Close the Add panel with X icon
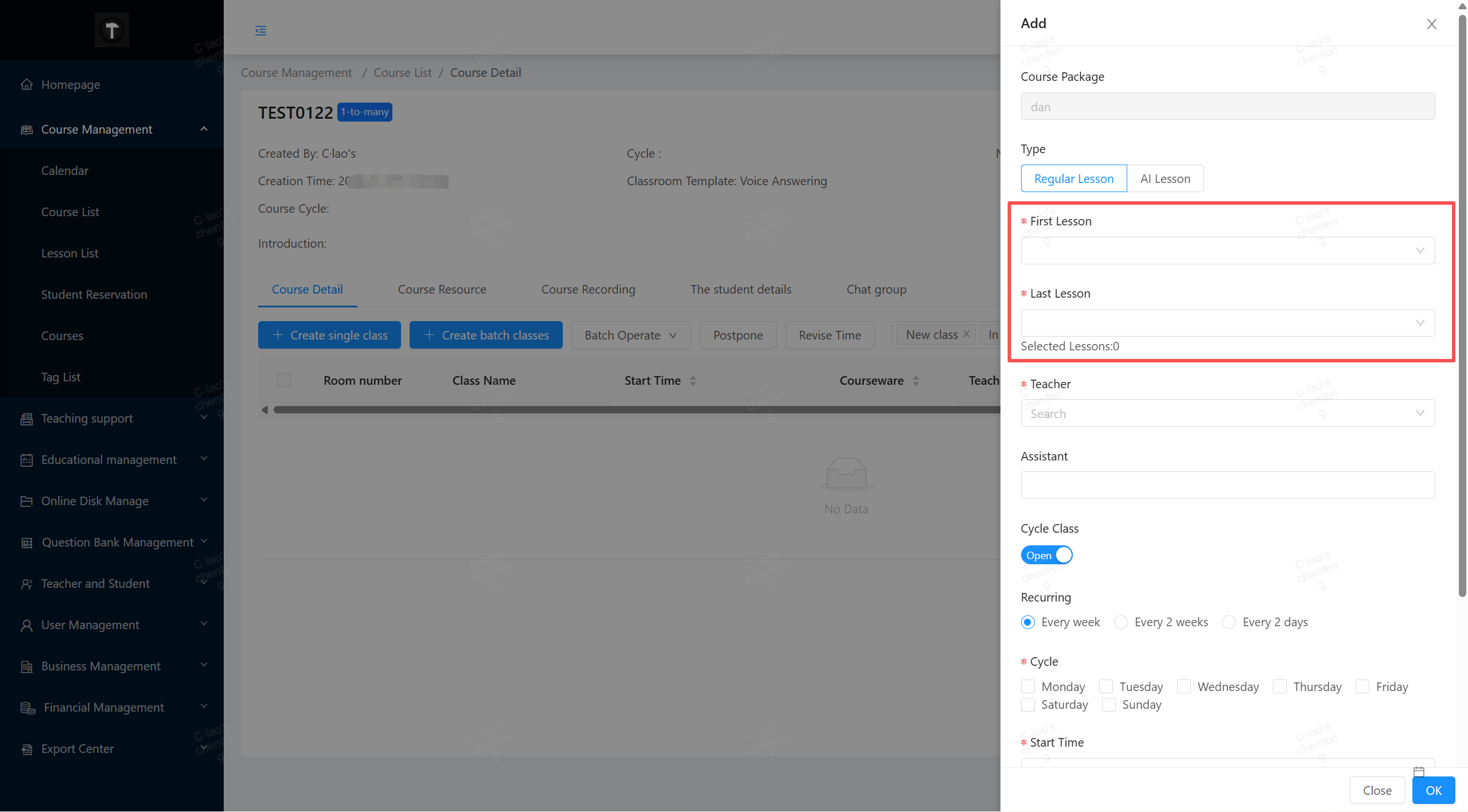Screen dimensions: 1468x812 coord(1431,24)
